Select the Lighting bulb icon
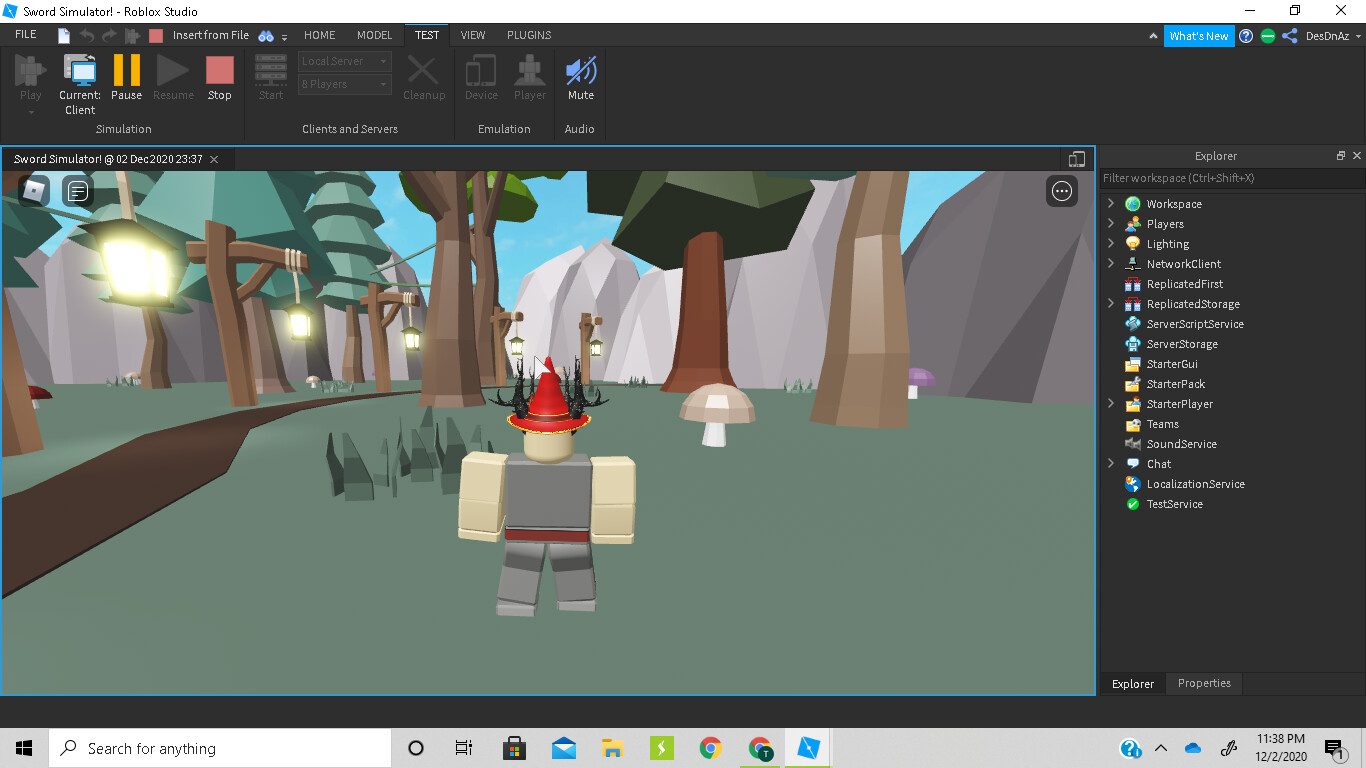Screen dimensions: 1366x768 (1133, 244)
